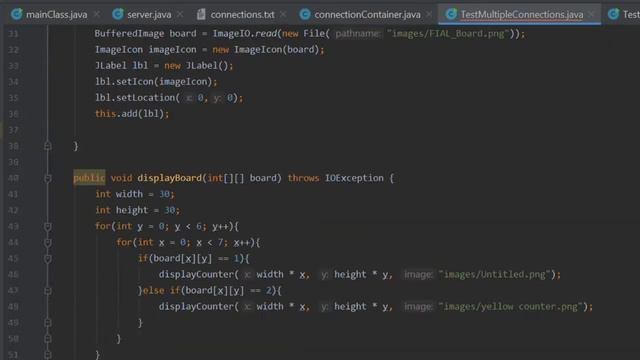The image size is (640, 360).
Task: Click the 'int height = 30' declaration
Action: point(137,210)
